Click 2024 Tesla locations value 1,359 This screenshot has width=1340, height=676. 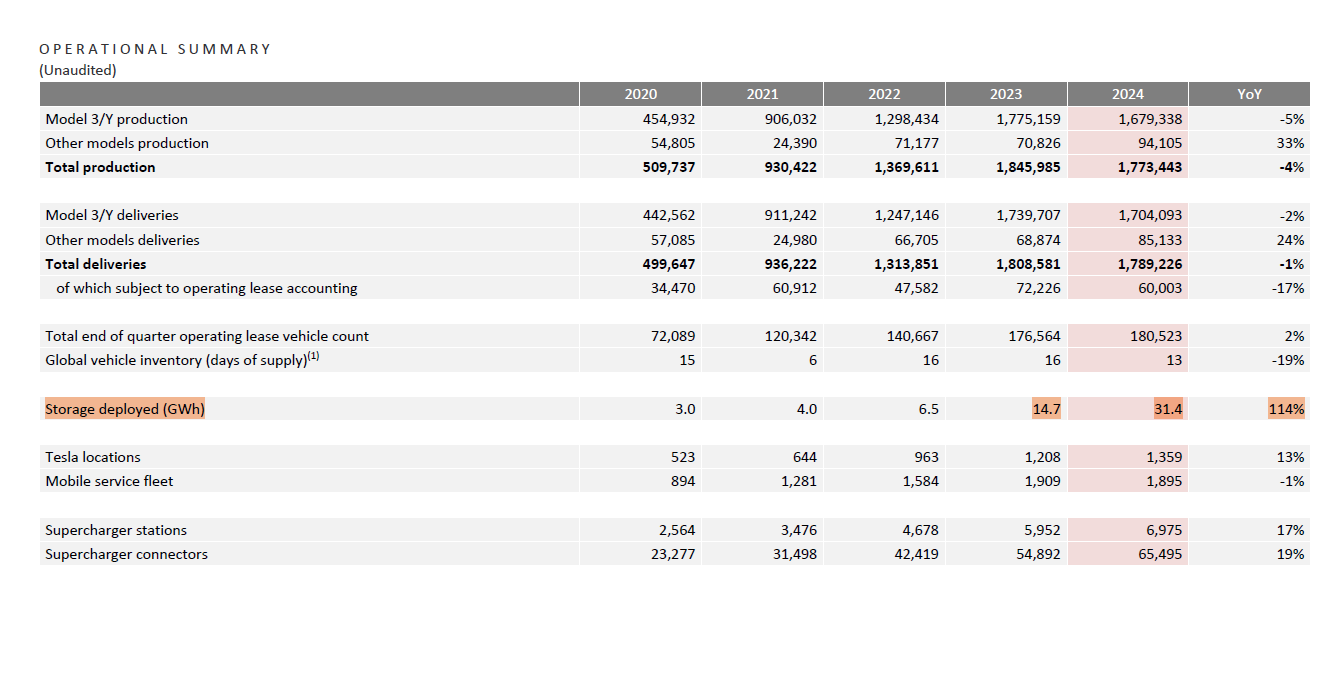(1164, 457)
